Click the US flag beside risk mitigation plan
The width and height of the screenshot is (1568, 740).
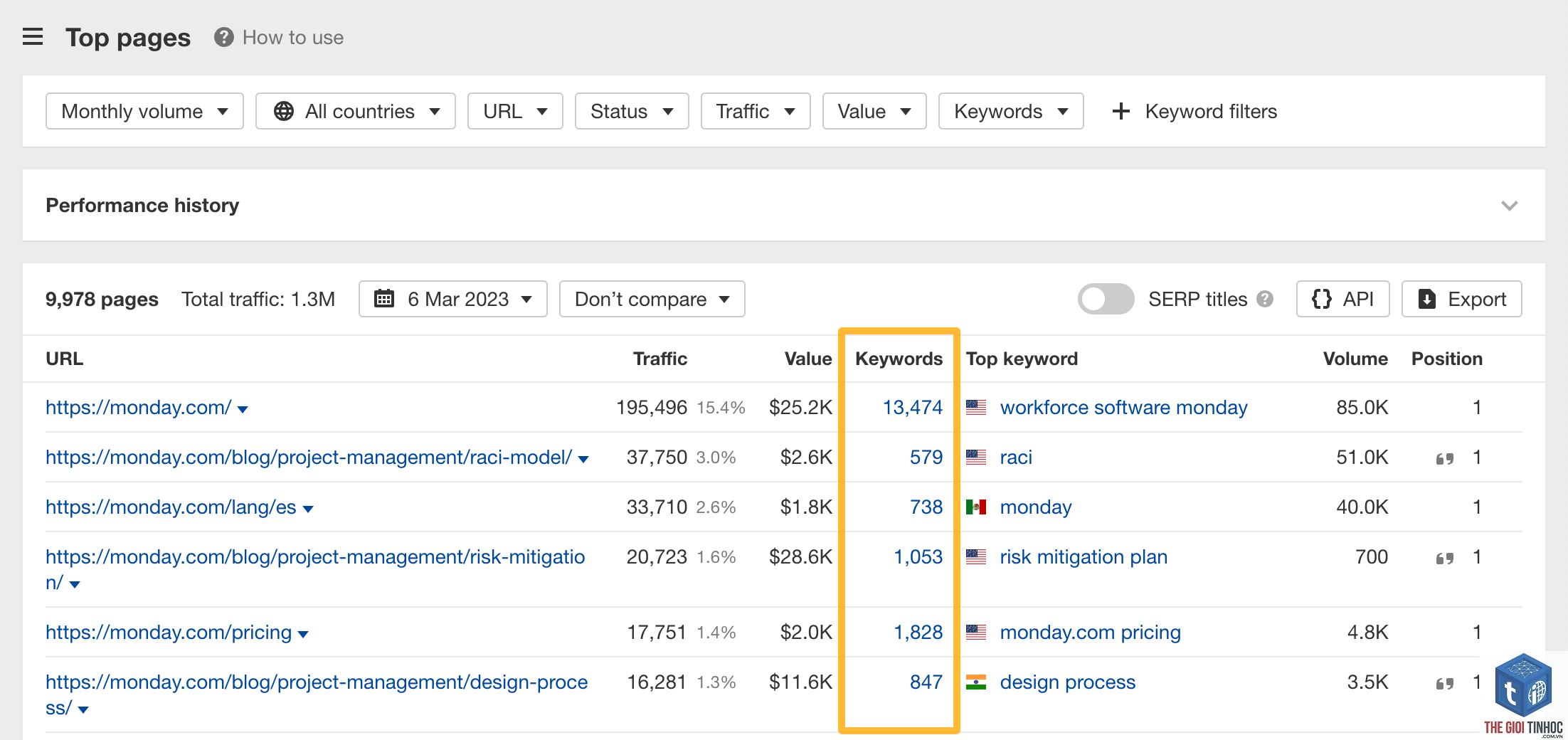[x=976, y=557]
